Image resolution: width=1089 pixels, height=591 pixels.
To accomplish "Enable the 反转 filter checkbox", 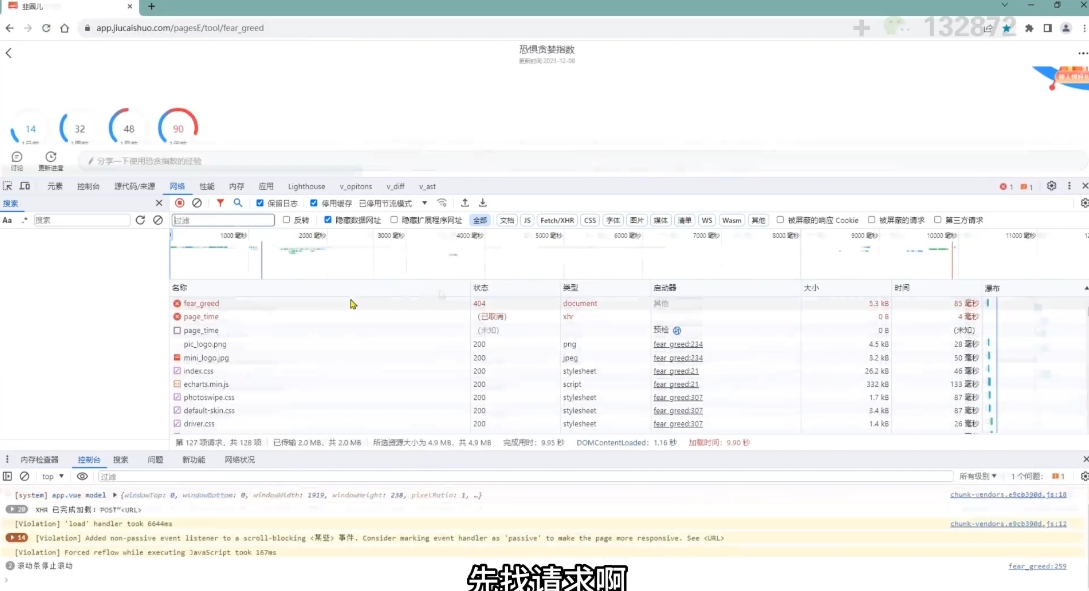I will 285,219.
